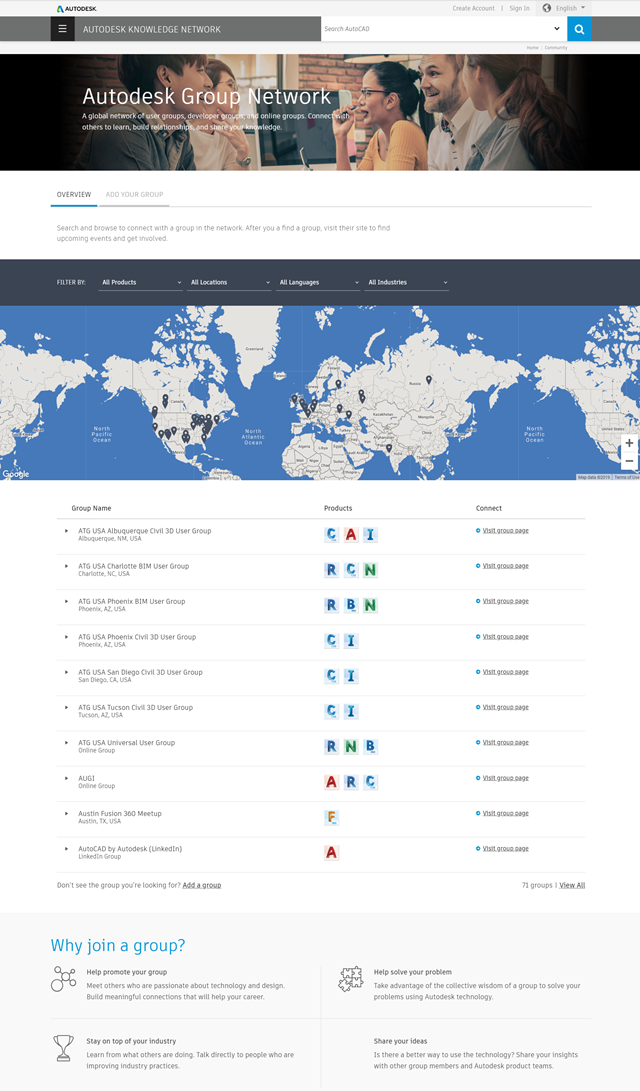The width and height of the screenshot is (640, 1091).
Task: Click the Autodesk logo
Action: coord(77,8)
